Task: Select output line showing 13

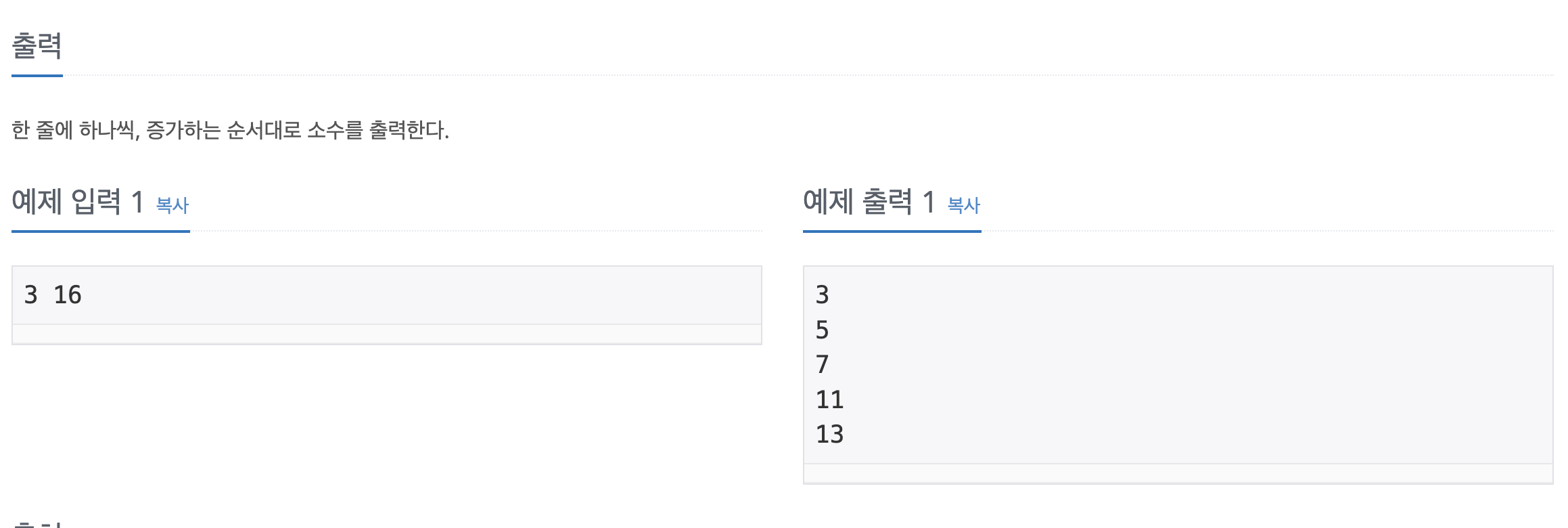Action: pos(829,435)
